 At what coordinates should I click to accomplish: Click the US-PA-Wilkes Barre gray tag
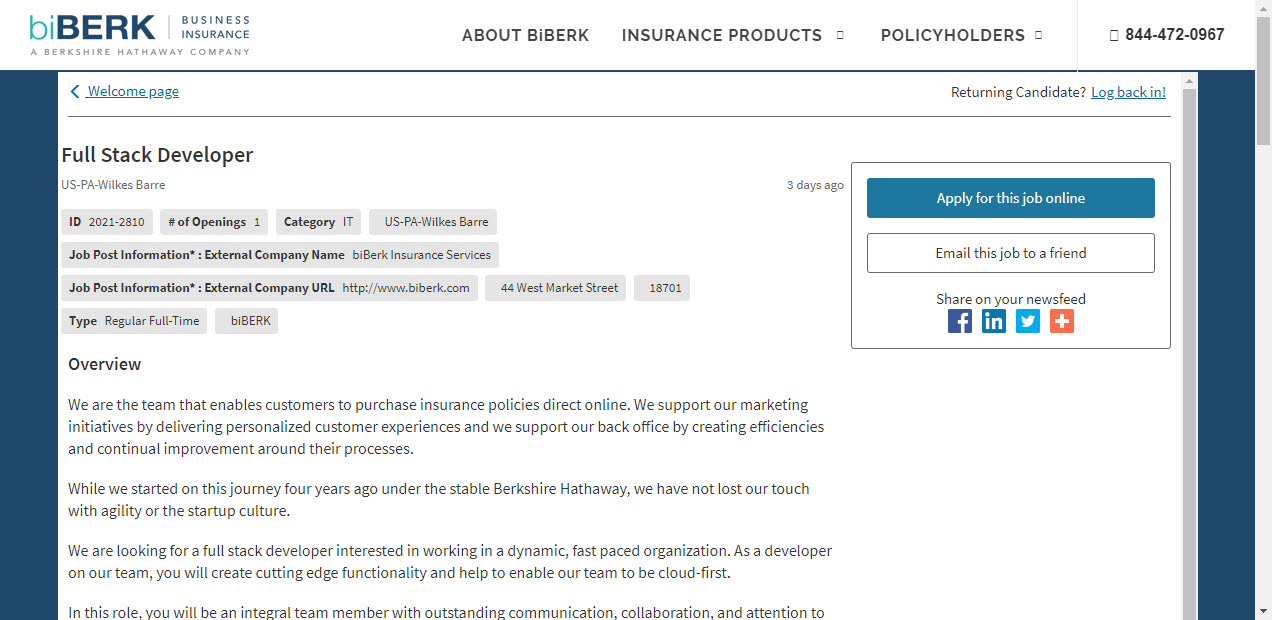433,222
